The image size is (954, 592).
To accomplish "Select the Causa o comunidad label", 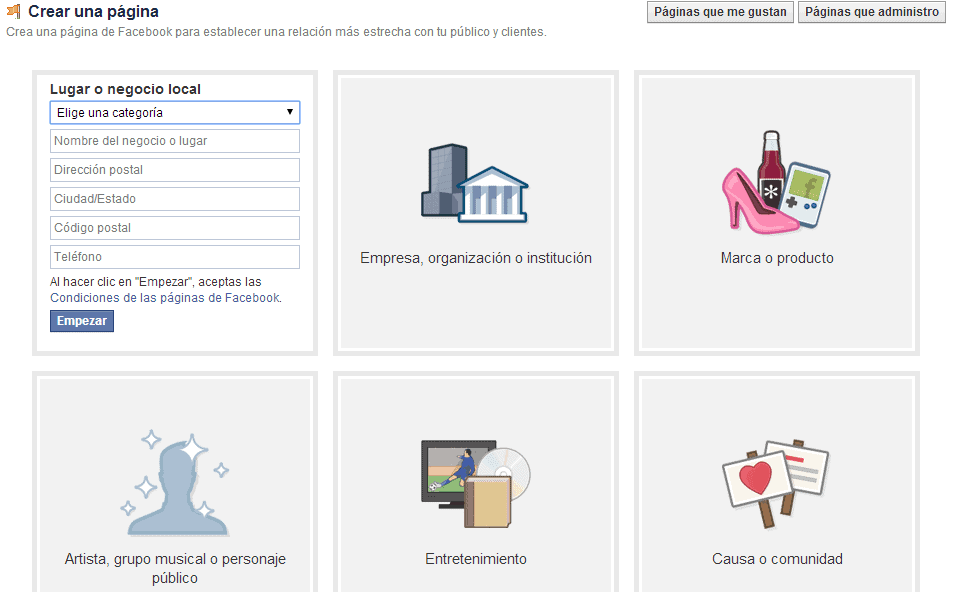I will (x=777, y=559).
